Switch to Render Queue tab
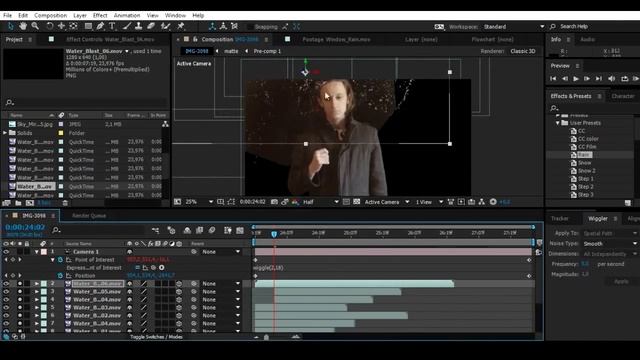 click(89, 216)
